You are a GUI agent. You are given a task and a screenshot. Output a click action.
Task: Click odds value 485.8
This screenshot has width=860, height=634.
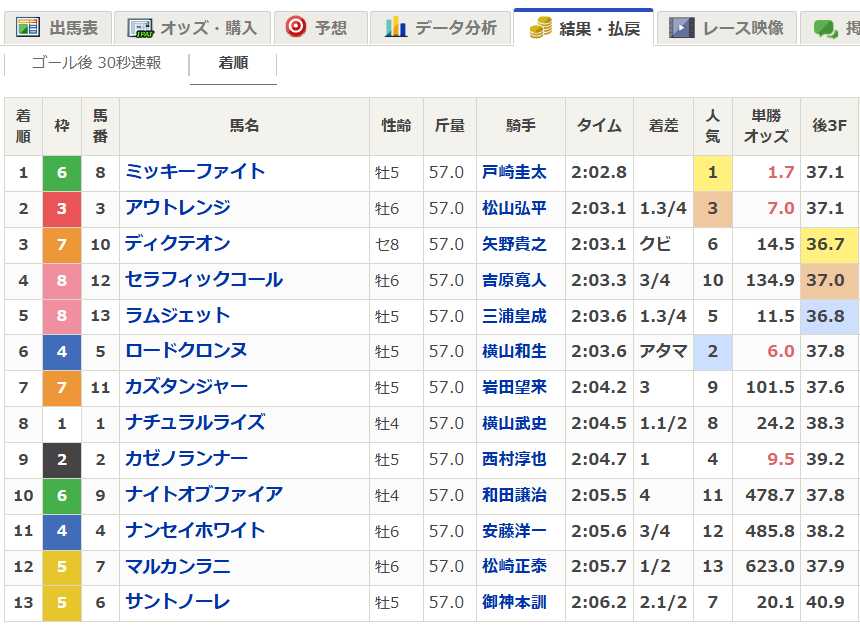770,531
